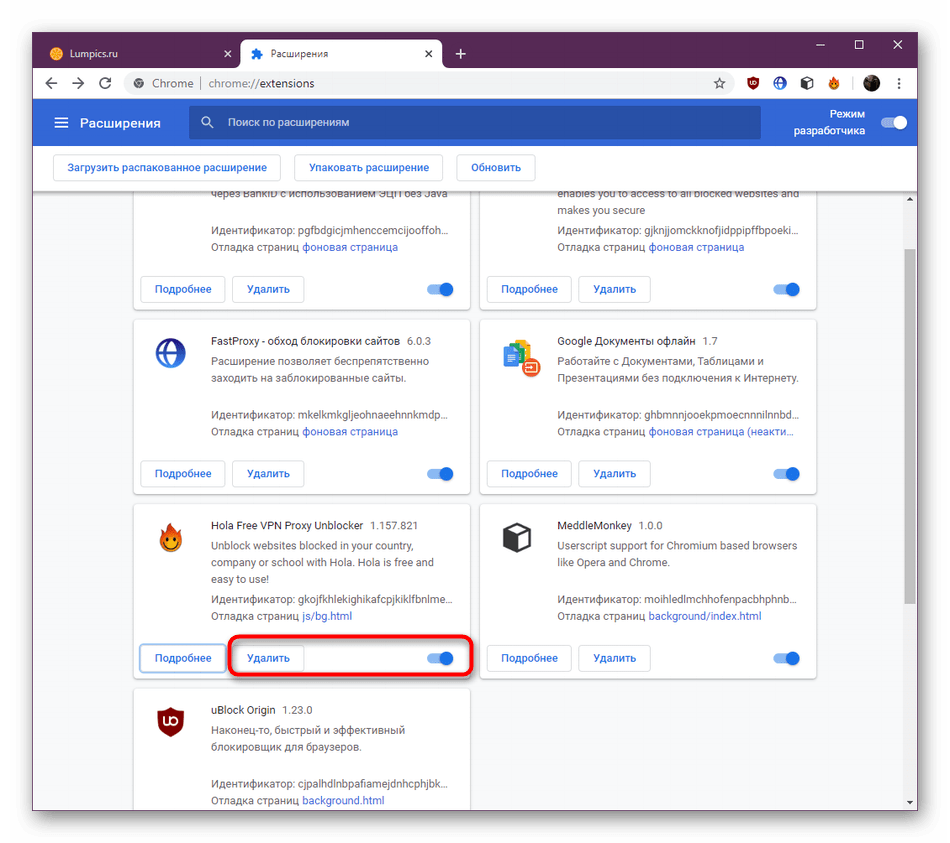Image resolution: width=950 pixels, height=843 pixels.
Task: Toggle Google Документы офлайн off
Action: click(x=786, y=473)
